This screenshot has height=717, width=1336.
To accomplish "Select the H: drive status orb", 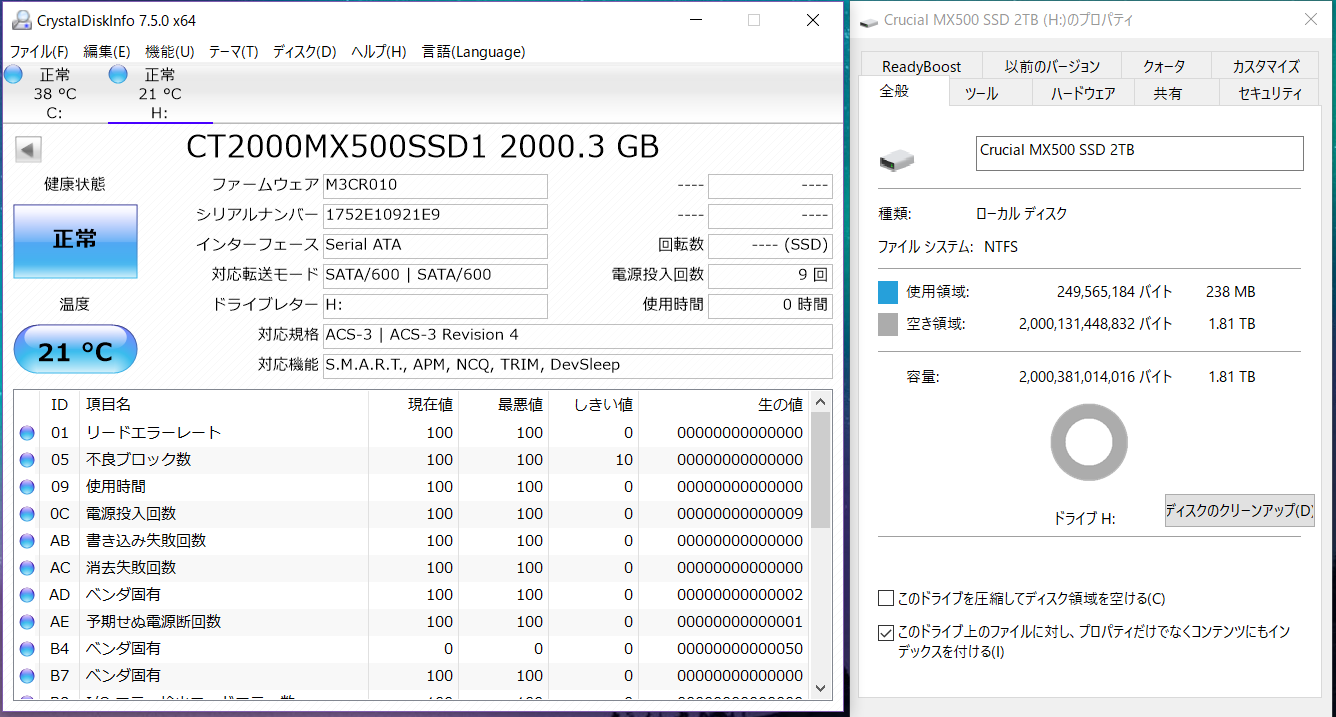I will (118, 74).
